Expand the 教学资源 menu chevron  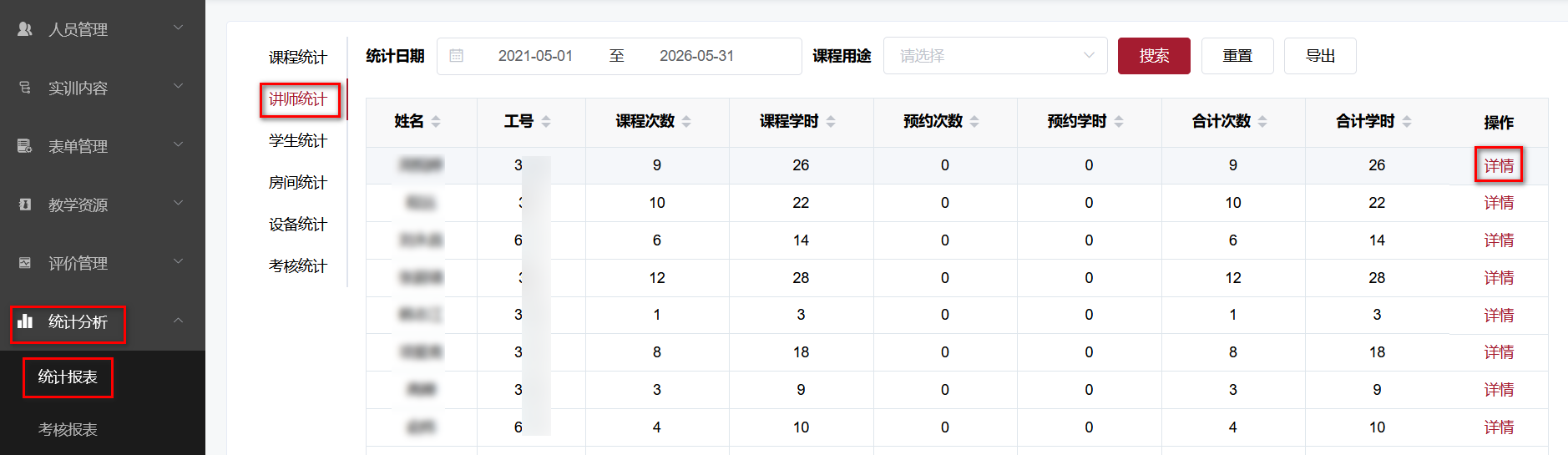tap(178, 203)
